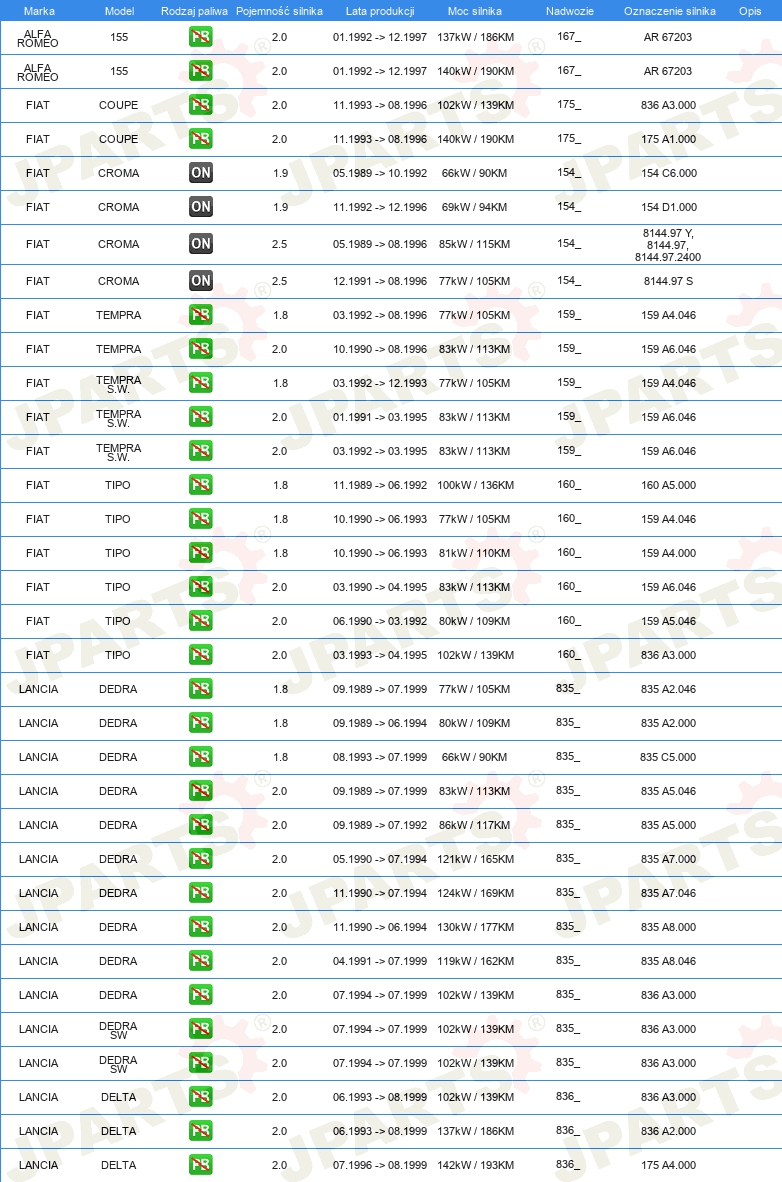The image size is (782, 1182).
Task: Click petrol icon for Tempra 1.8 03.1992–08.1996
Action: click(201, 314)
